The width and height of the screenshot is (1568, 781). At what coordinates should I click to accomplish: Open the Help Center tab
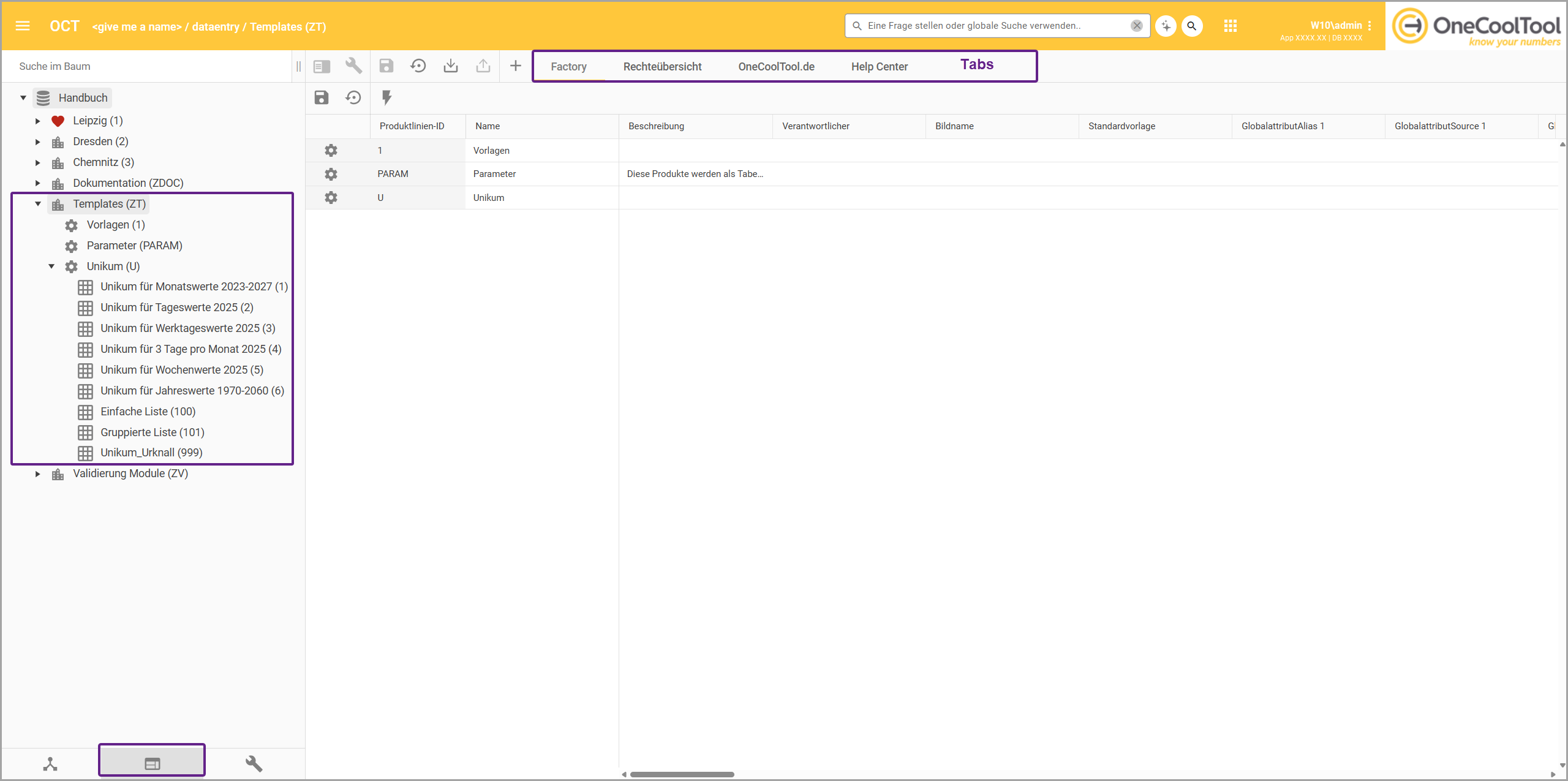879,66
